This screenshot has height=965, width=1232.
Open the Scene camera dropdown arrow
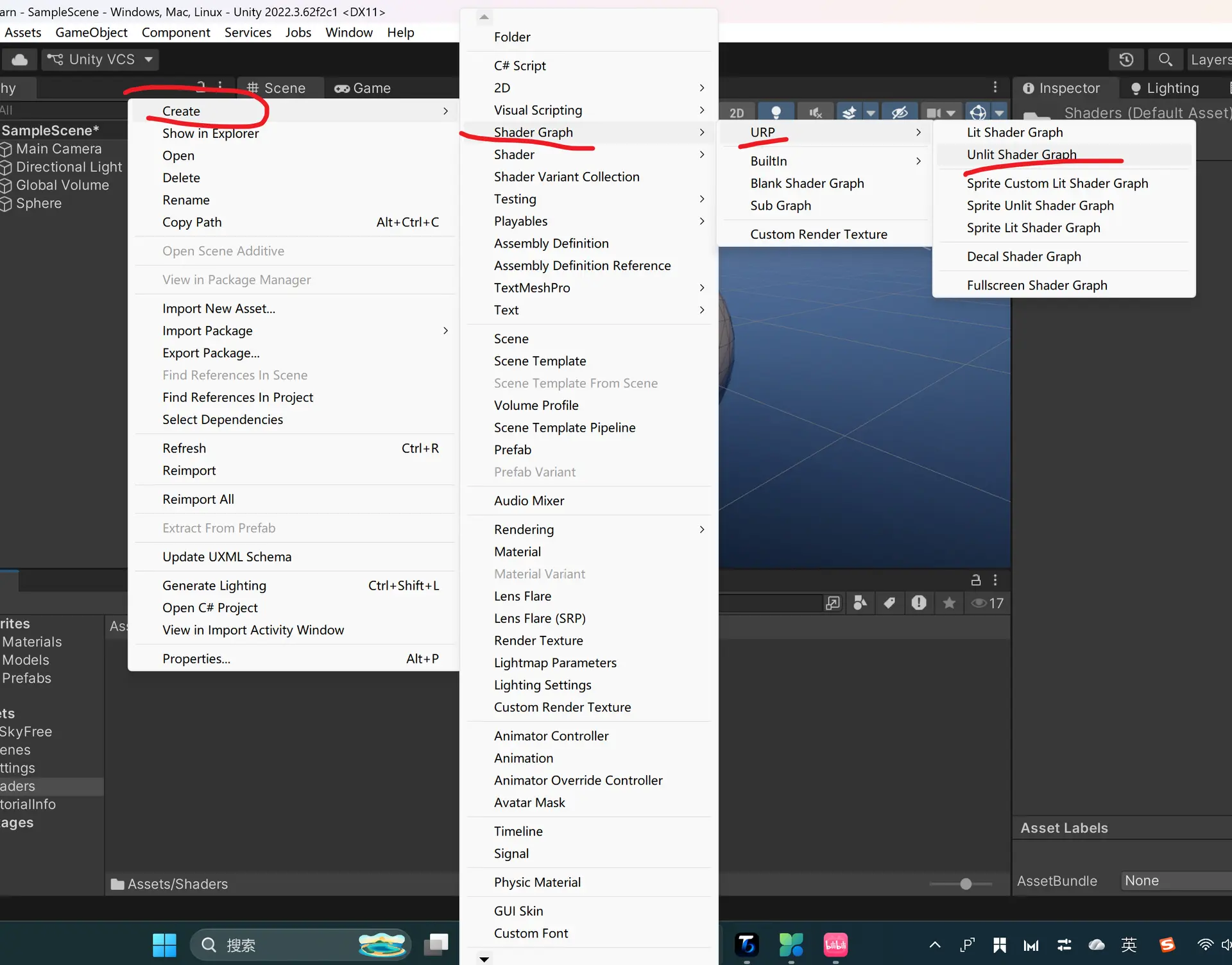[x=951, y=113]
